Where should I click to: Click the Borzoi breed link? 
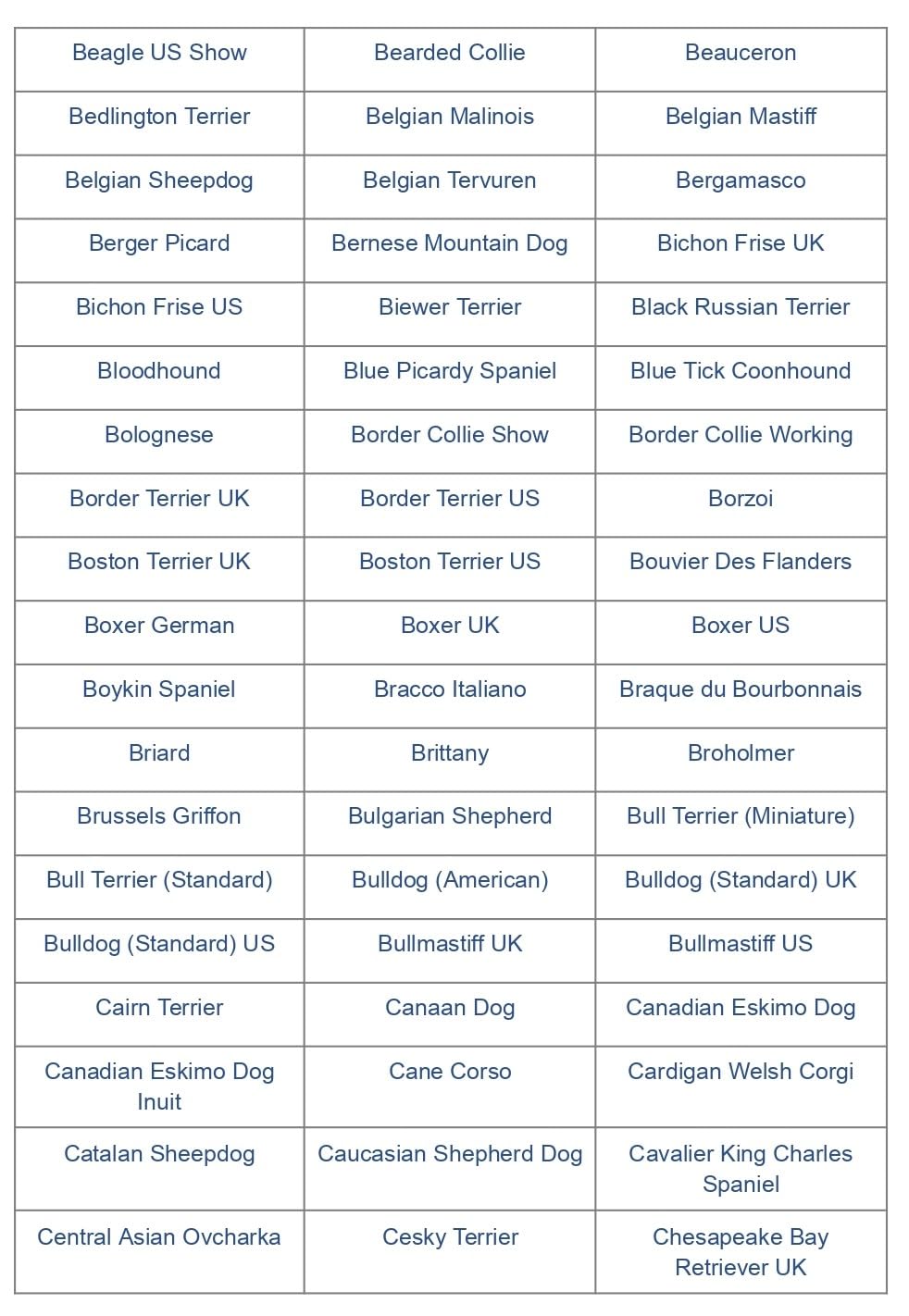(740, 499)
